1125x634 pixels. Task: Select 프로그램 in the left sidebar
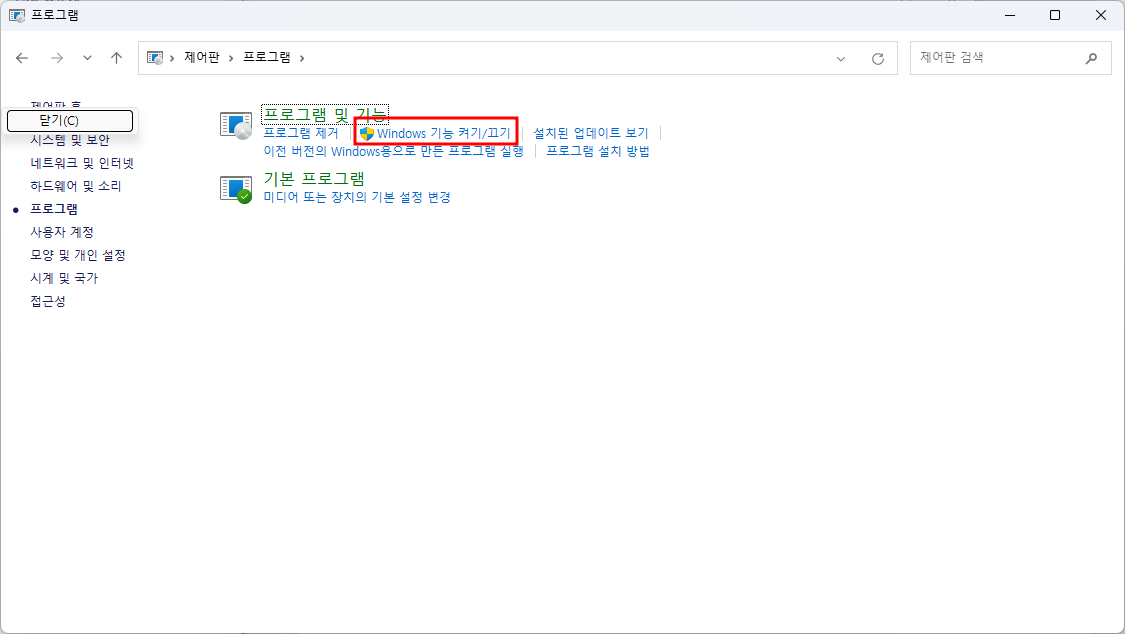click(54, 209)
